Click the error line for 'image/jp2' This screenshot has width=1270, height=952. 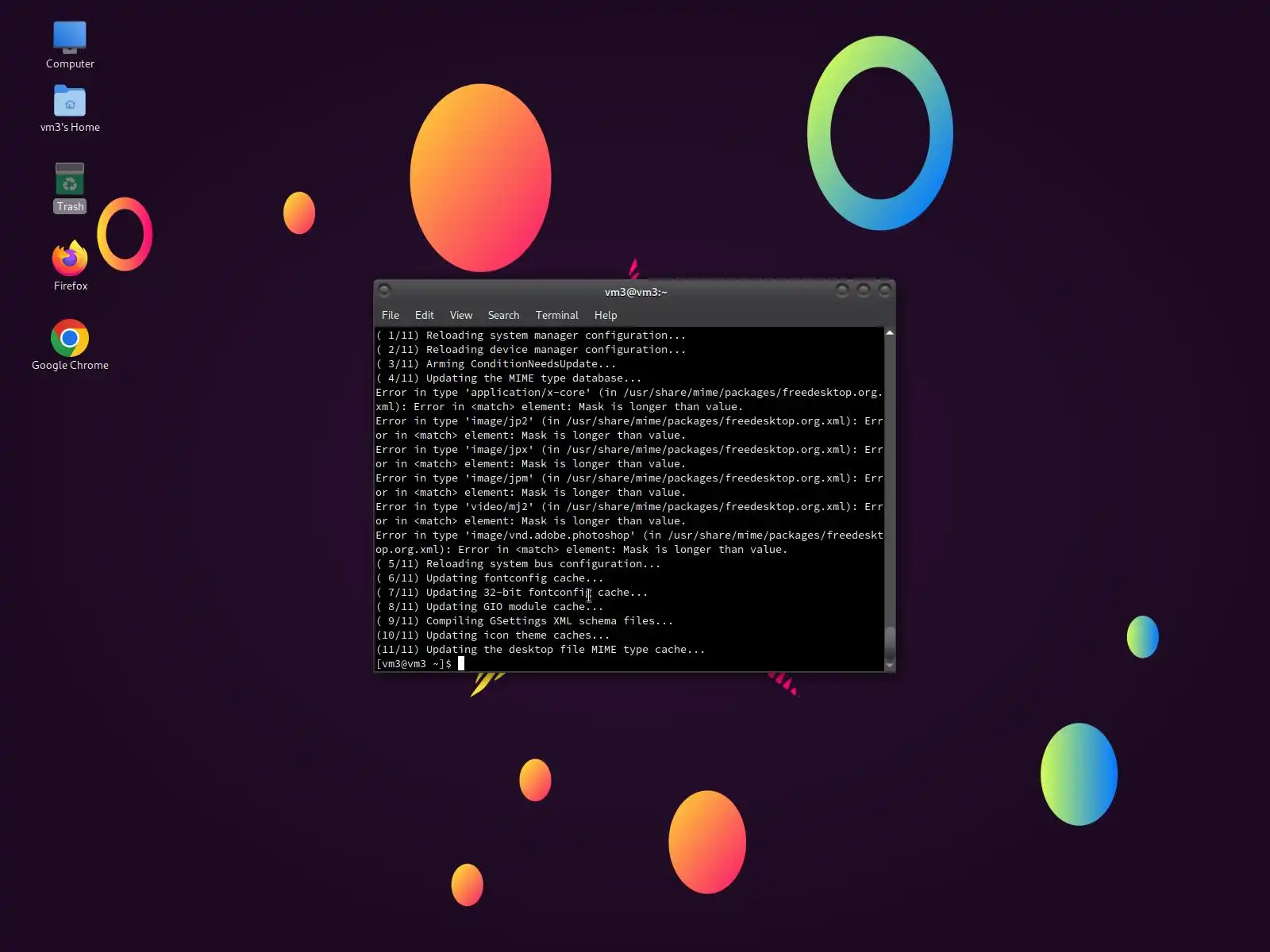pos(629,428)
